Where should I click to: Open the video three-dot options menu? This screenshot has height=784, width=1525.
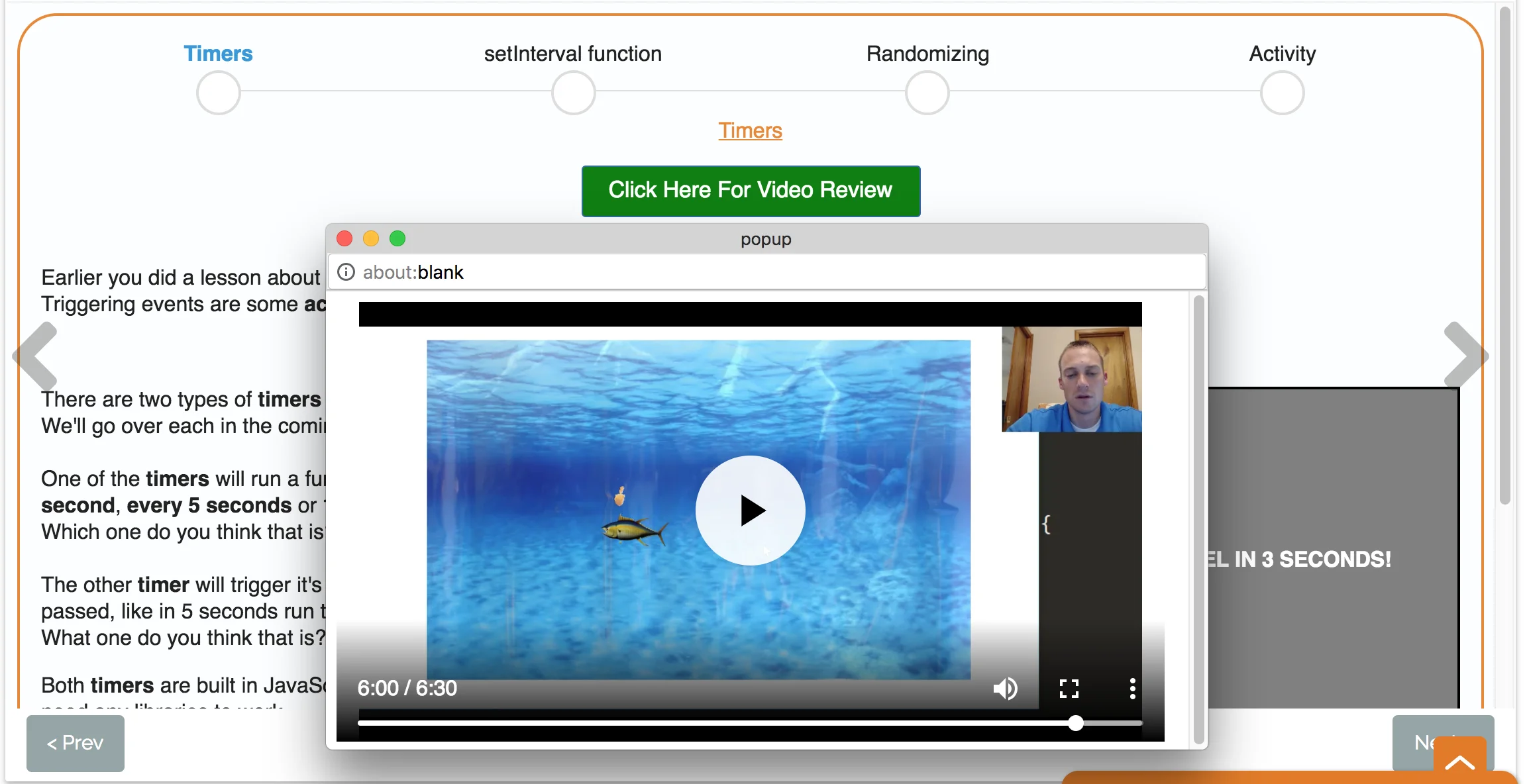[1132, 689]
